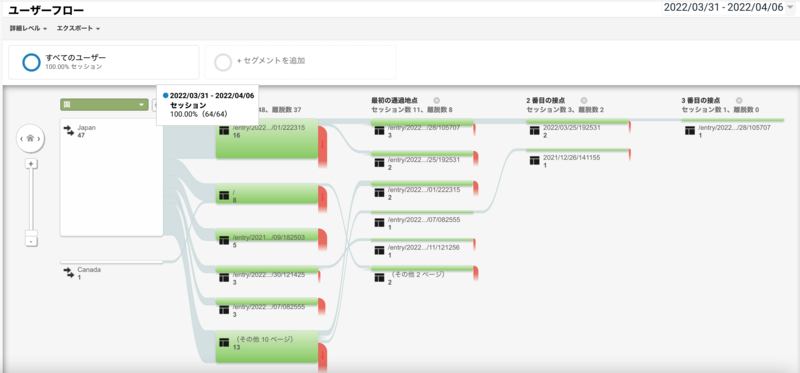Click page icon of (その他 2 ページ) node

click(379, 278)
